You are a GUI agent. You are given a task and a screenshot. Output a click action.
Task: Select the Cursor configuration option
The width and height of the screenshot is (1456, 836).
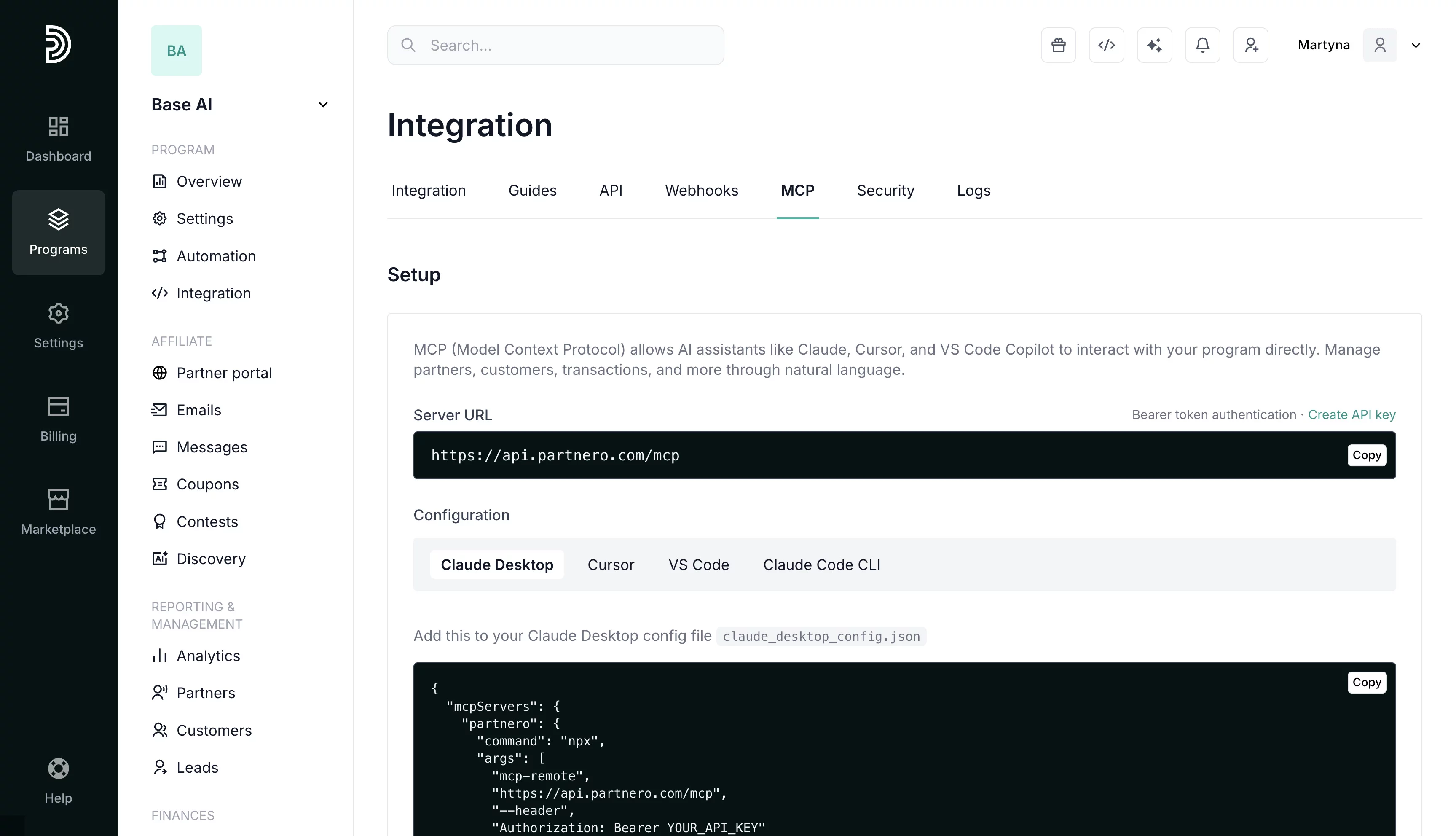(x=611, y=565)
